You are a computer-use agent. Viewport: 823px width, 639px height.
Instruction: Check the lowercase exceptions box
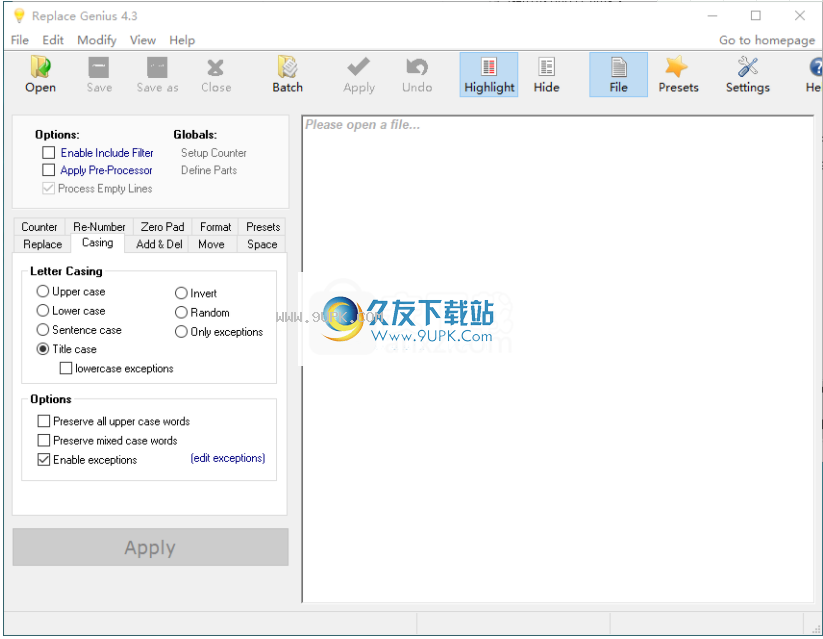66,369
